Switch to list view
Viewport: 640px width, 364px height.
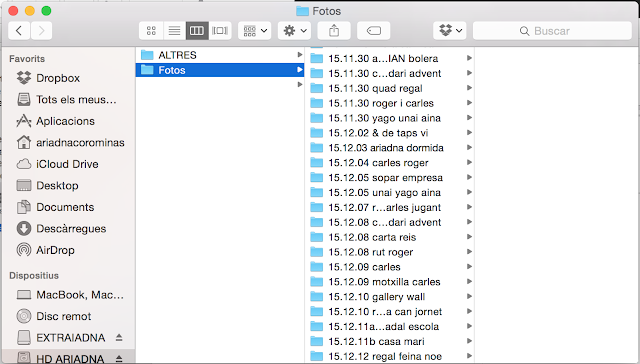point(174,31)
